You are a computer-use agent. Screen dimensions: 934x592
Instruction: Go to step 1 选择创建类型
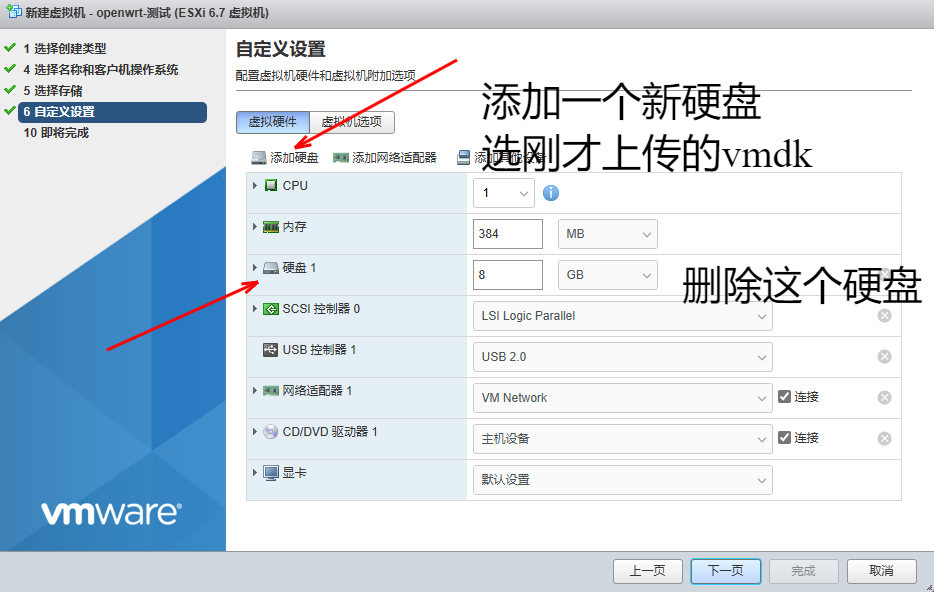coord(65,48)
